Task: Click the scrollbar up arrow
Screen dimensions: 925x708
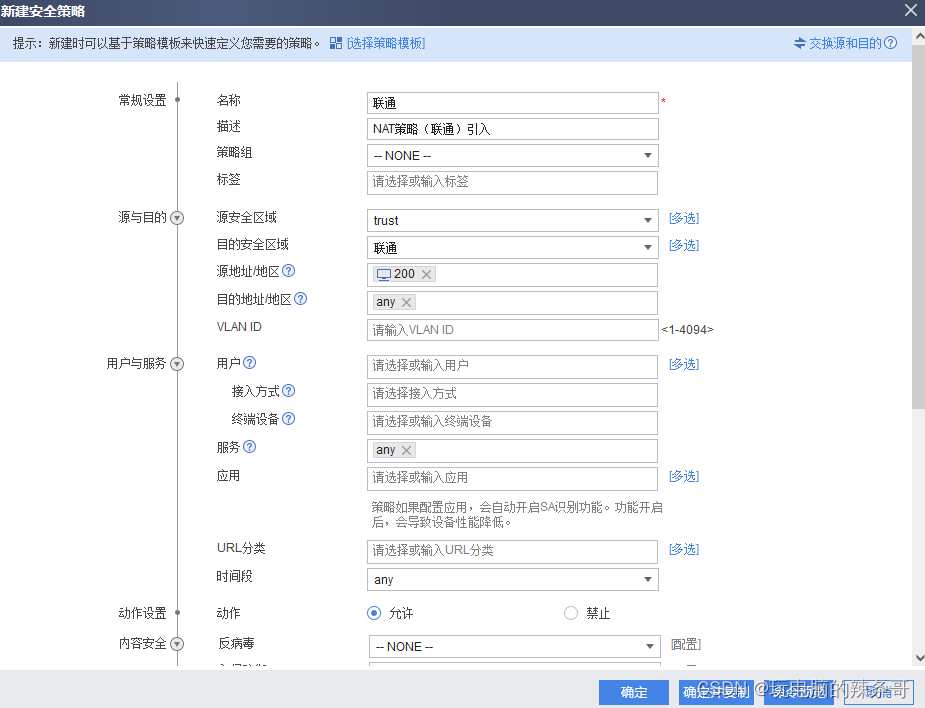Action: click(x=919, y=37)
